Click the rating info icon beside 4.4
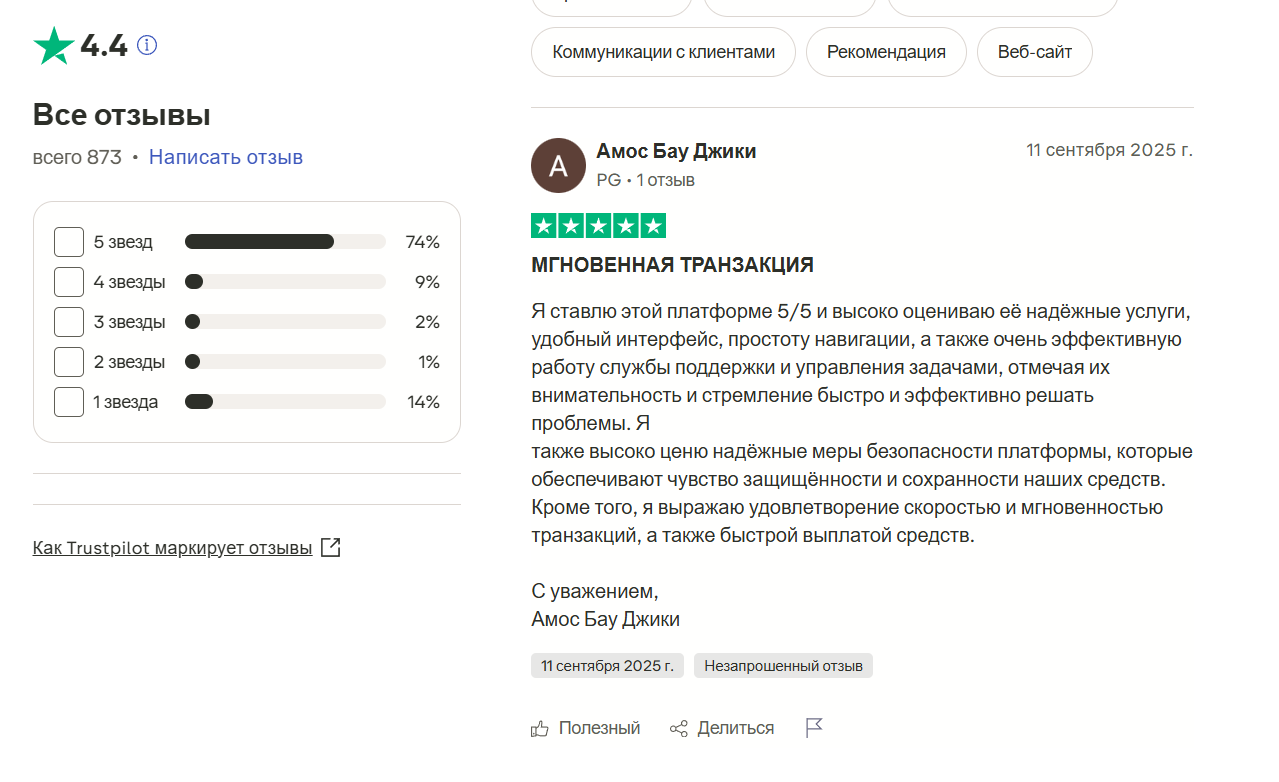The height and width of the screenshot is (782, 1279). click(x=147, y=45)
